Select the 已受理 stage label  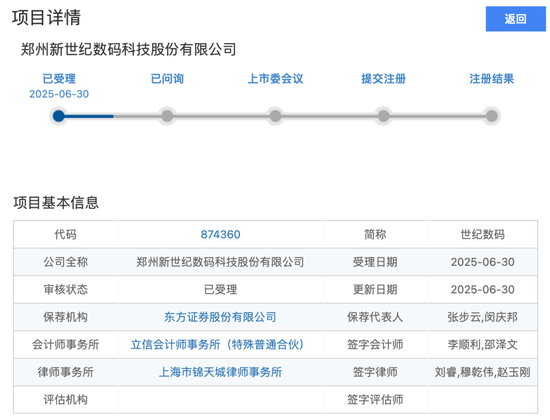(59, 79)
